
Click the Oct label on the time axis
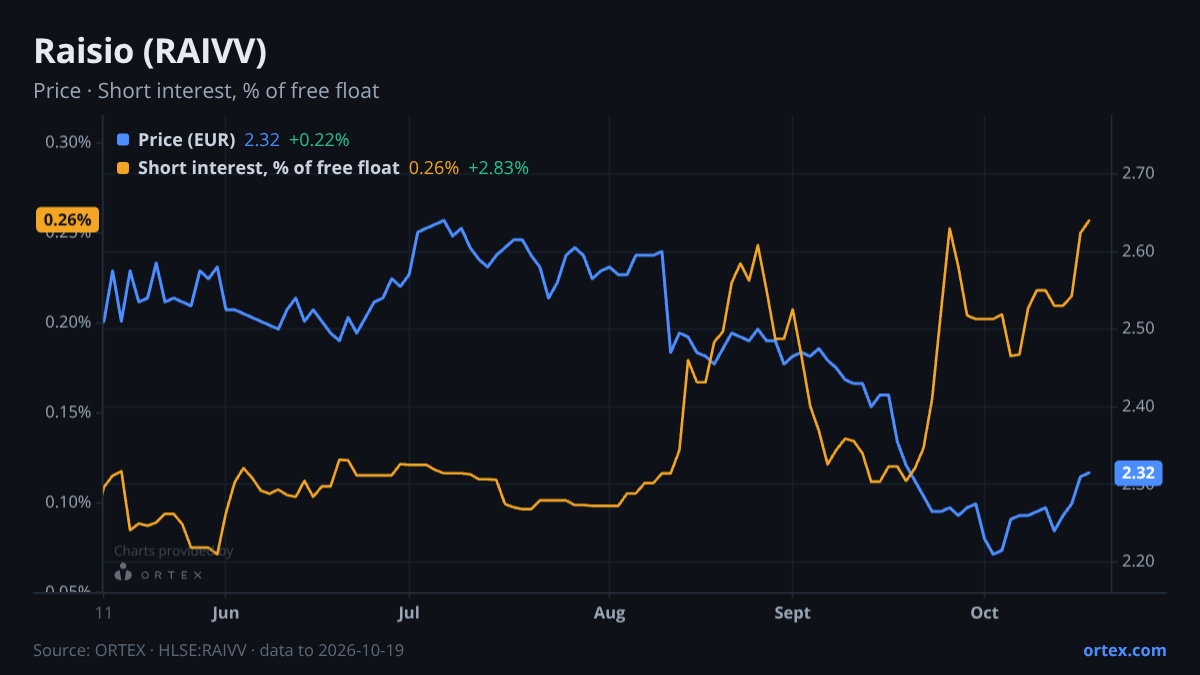click(986, 612)
